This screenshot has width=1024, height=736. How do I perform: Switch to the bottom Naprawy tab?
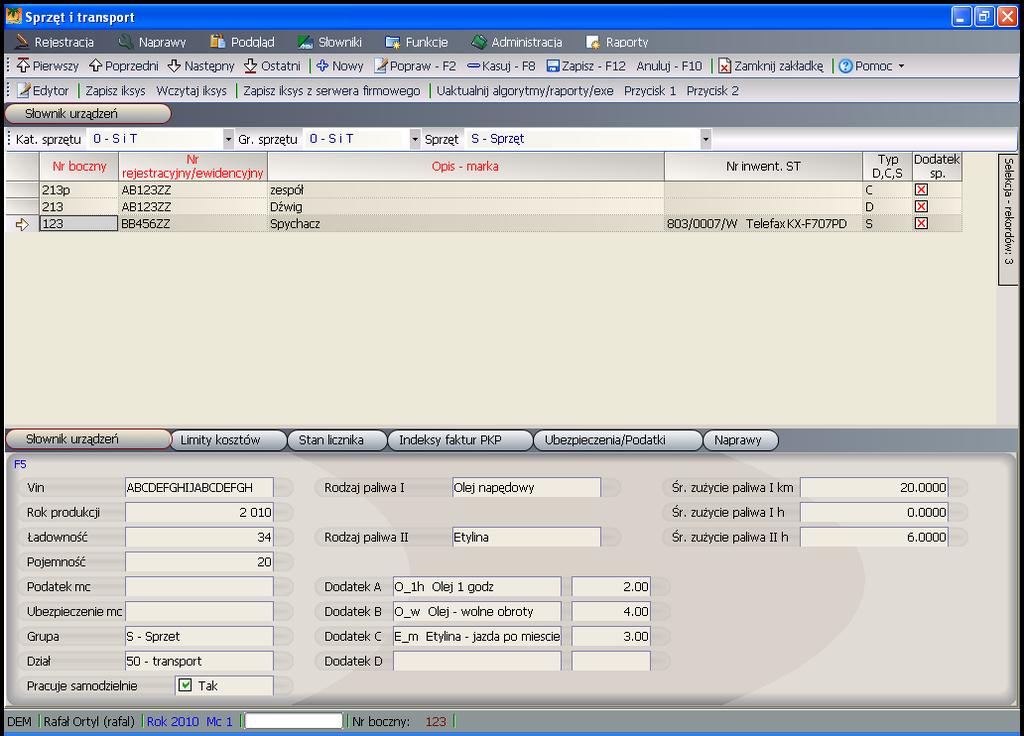[x=741, y=440]
